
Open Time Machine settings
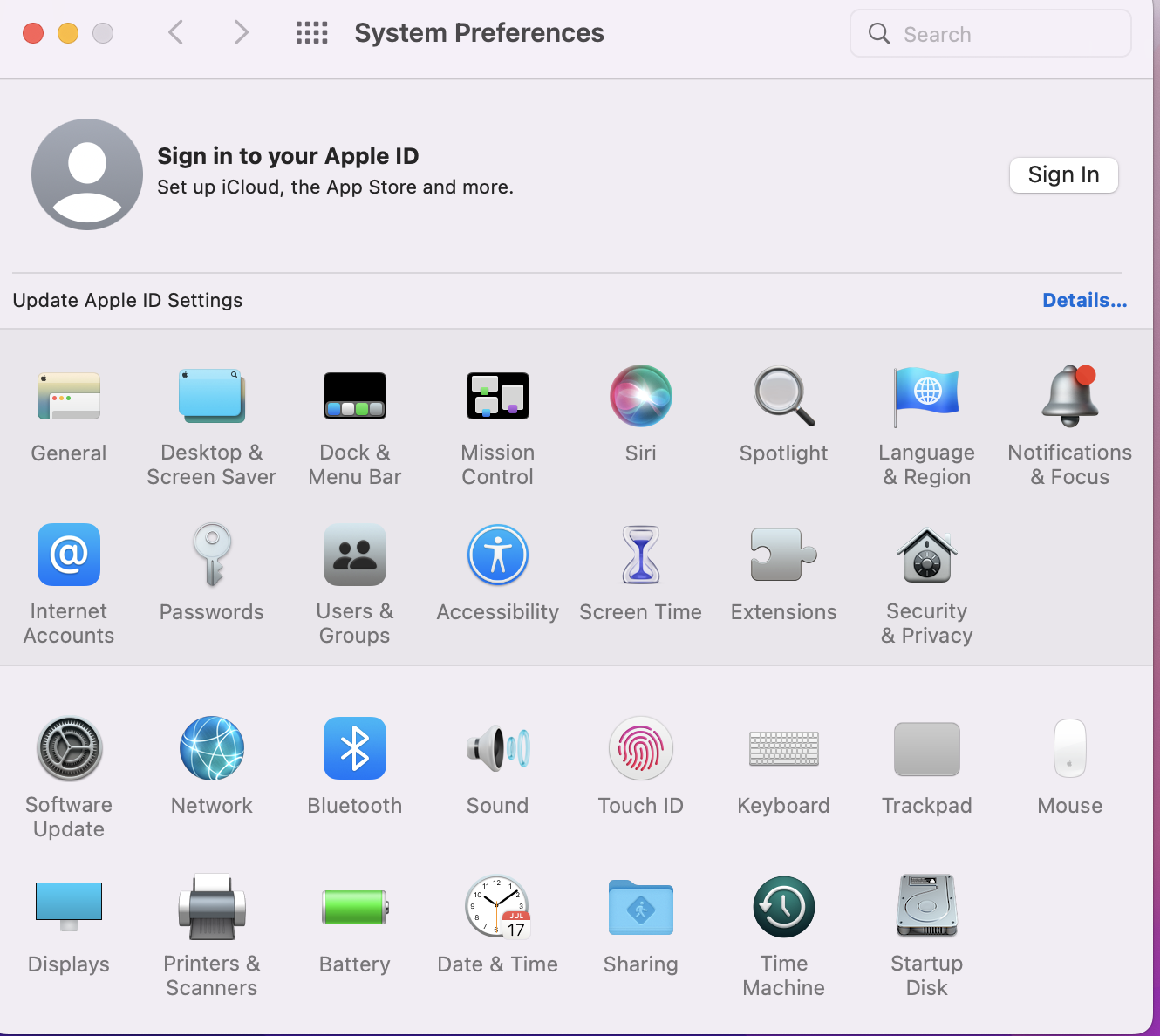click(x=783, y=907)
